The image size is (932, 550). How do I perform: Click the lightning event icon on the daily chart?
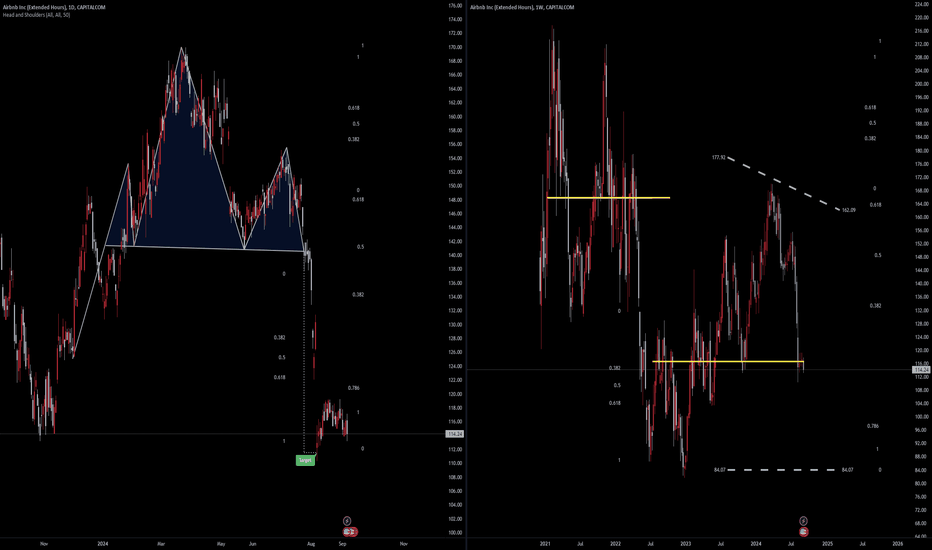click(x=347, y=521)
